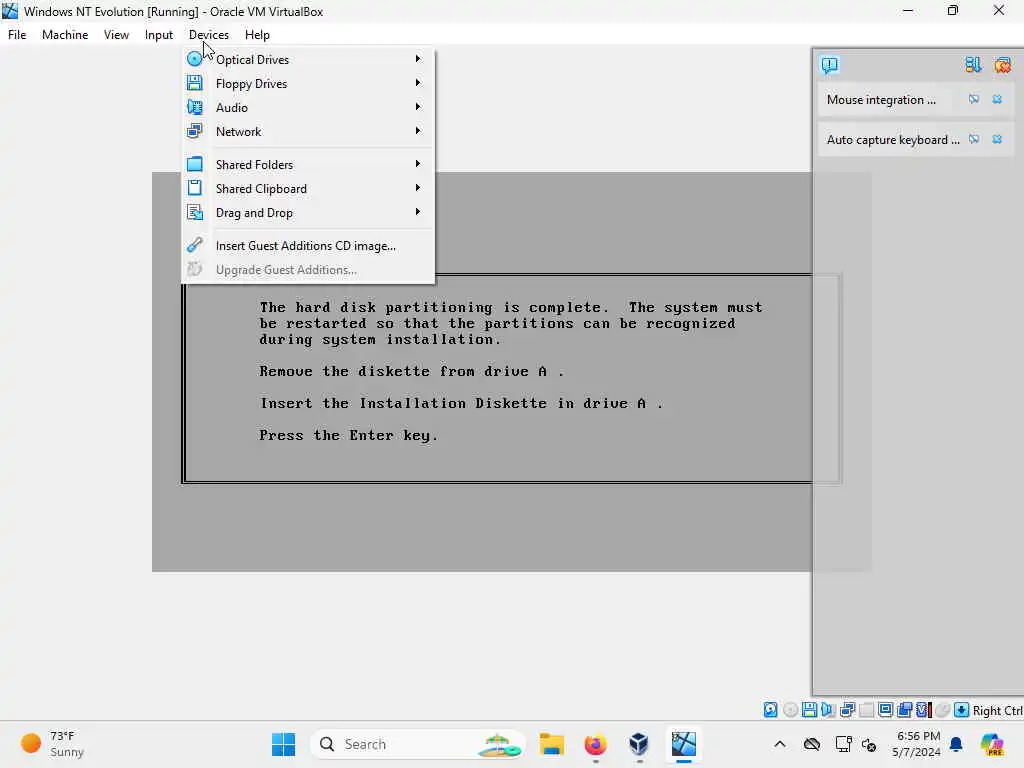Click the hard disk status bar indicator

(771, 710)
